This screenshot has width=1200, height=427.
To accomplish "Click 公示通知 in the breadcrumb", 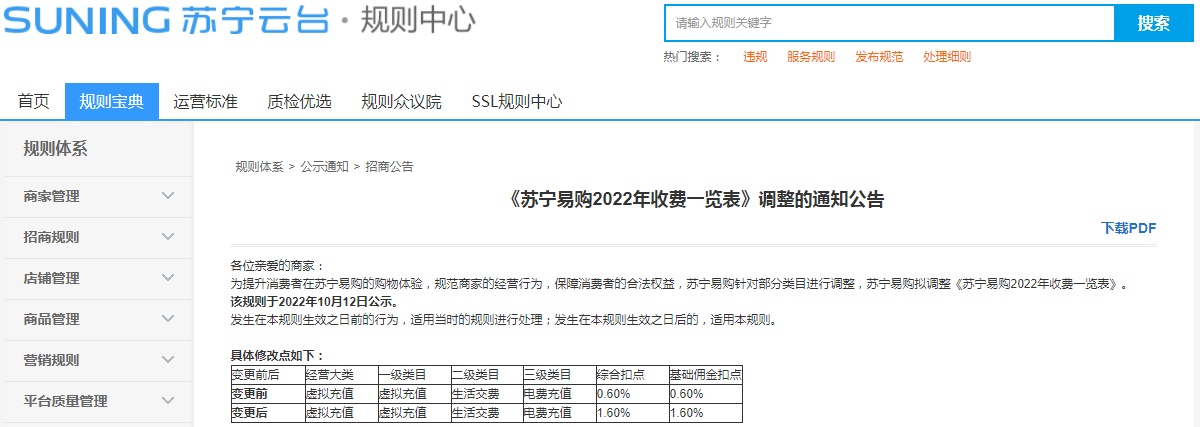I will (x=324, y=167).
